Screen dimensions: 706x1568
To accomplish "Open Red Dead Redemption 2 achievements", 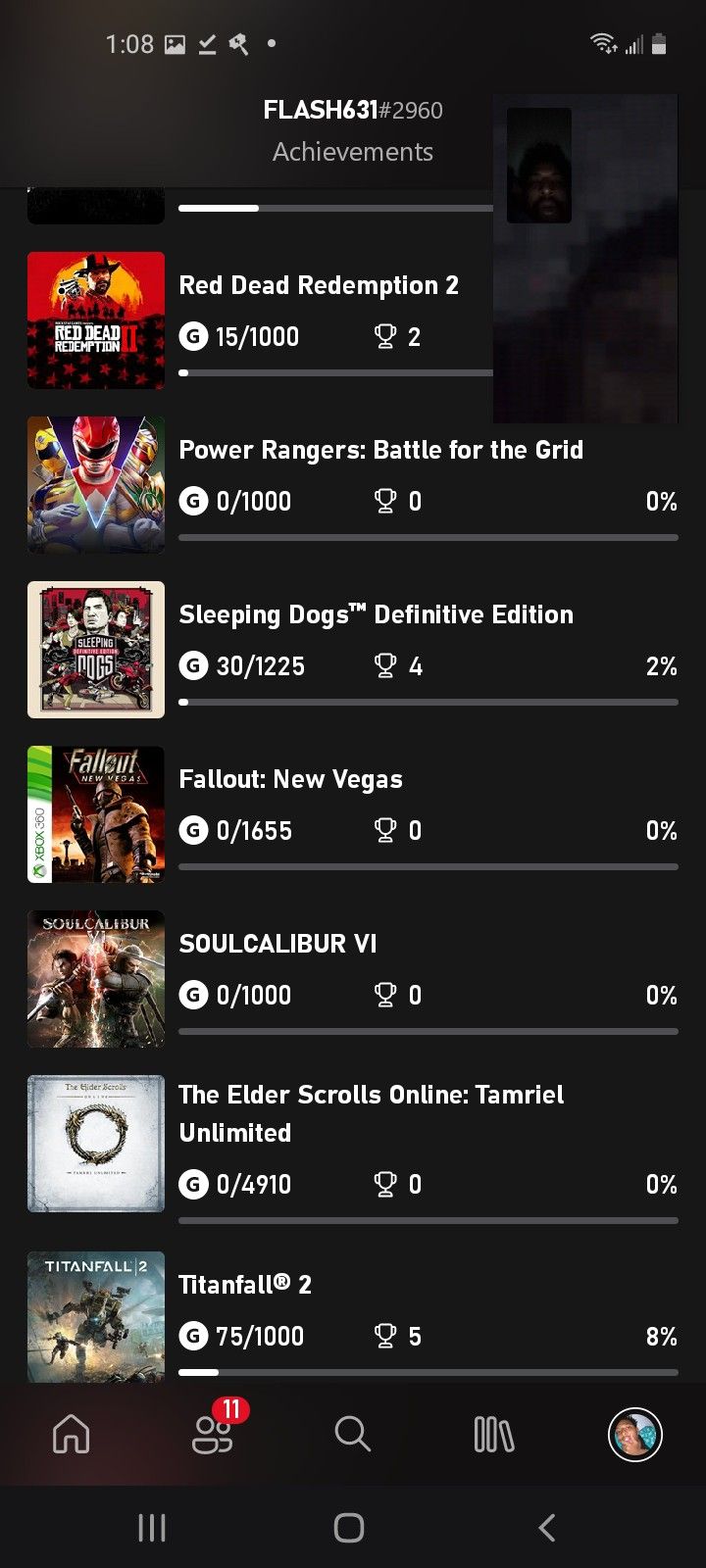I will tap(319, 285).
